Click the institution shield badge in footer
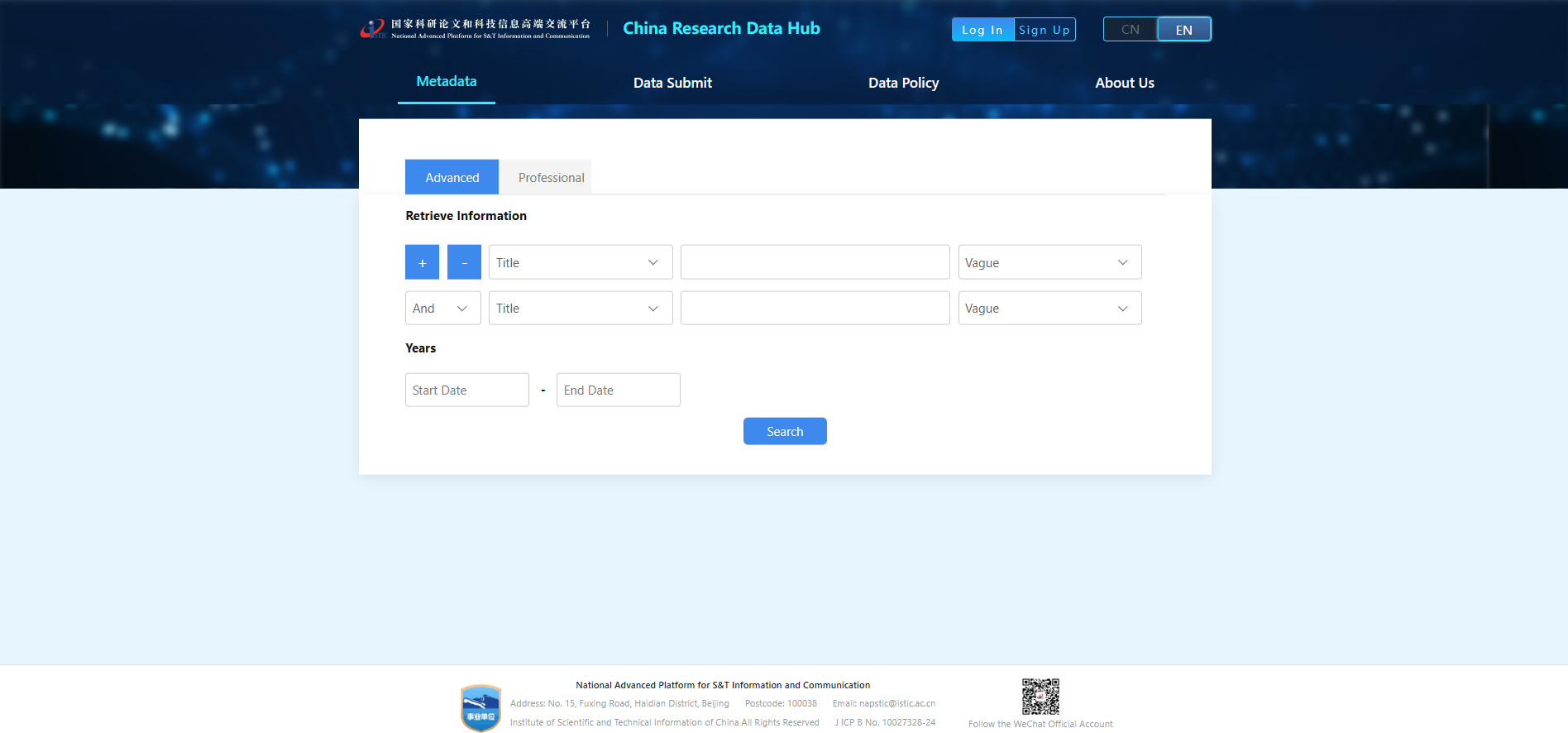 tap(480, 708)
